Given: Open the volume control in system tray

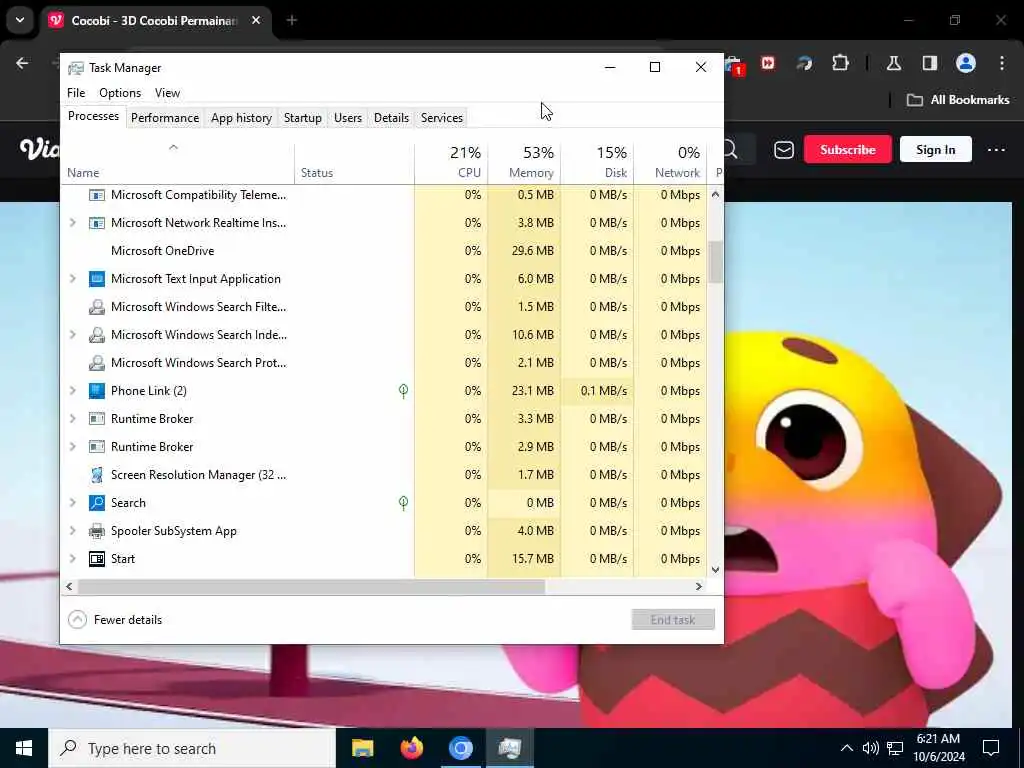Looking at the screenshot, I should click(870, 748).
